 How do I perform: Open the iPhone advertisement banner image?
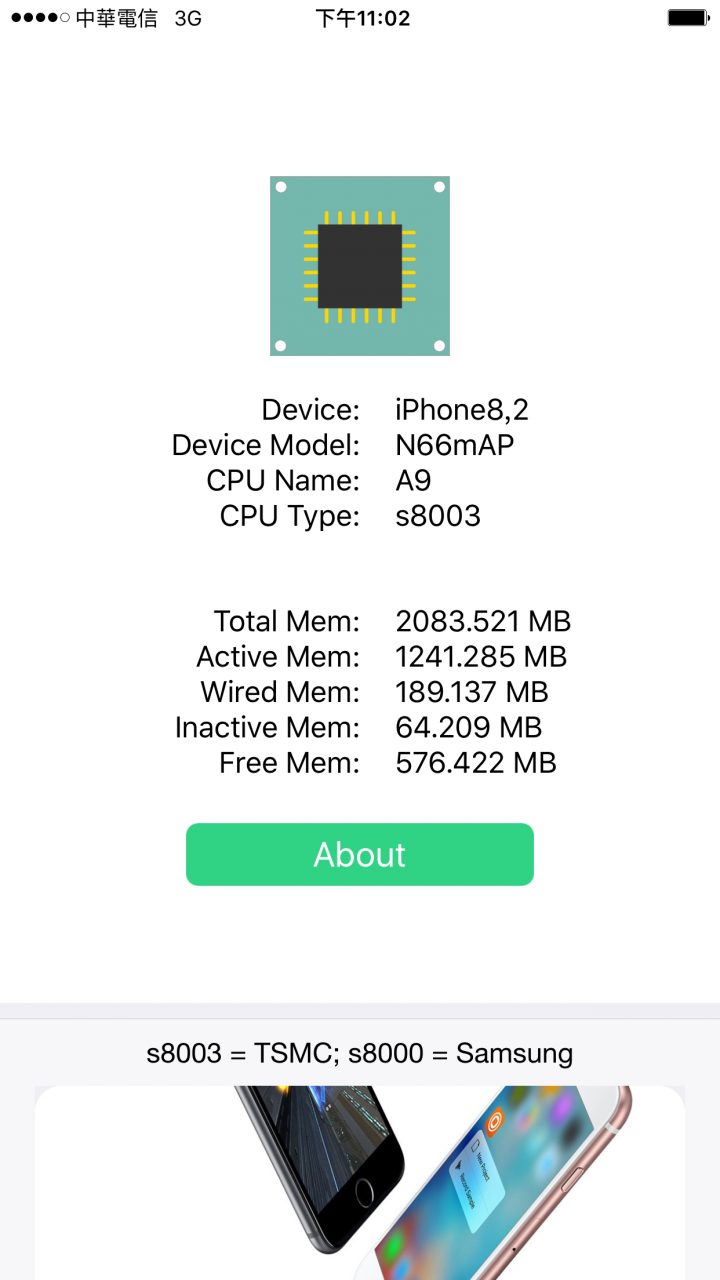[360, 1183]
